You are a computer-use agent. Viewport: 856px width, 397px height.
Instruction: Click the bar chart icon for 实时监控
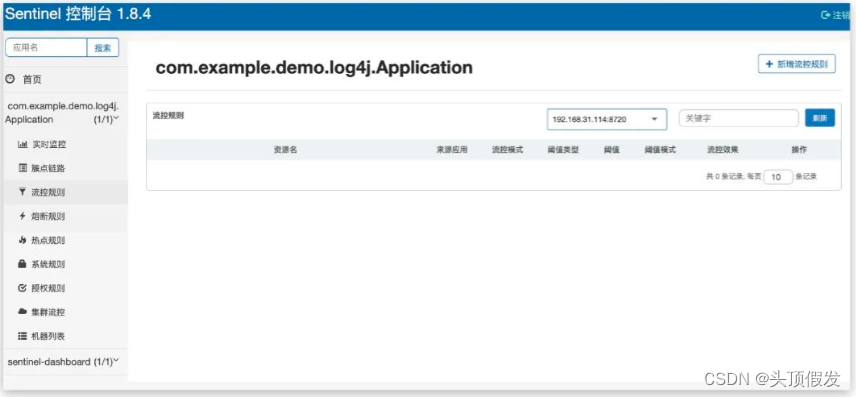pos(22,144)
